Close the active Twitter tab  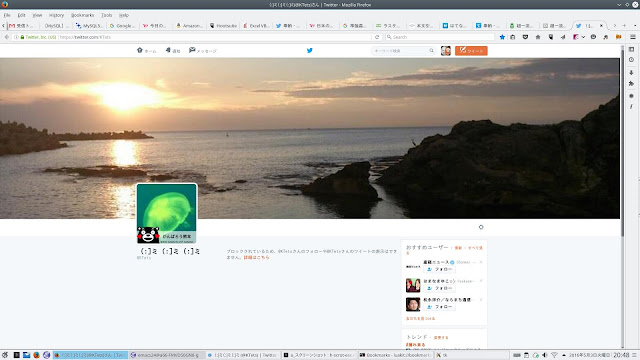coord(601,25)
